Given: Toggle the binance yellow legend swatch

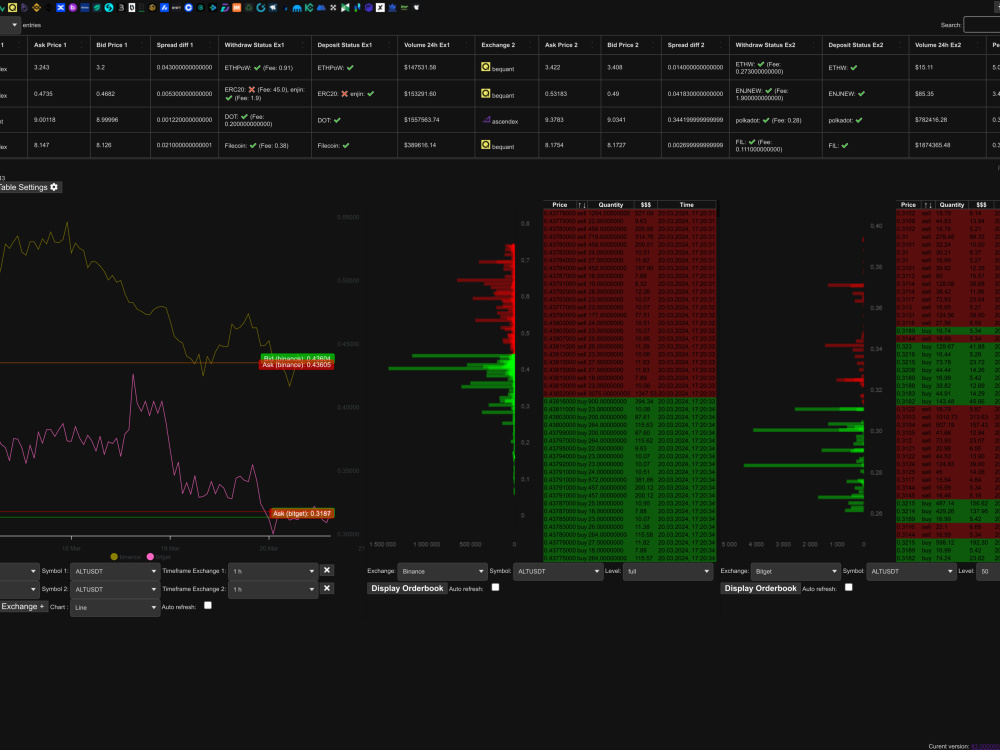Looking at the screenshot, I should [114, 557].
